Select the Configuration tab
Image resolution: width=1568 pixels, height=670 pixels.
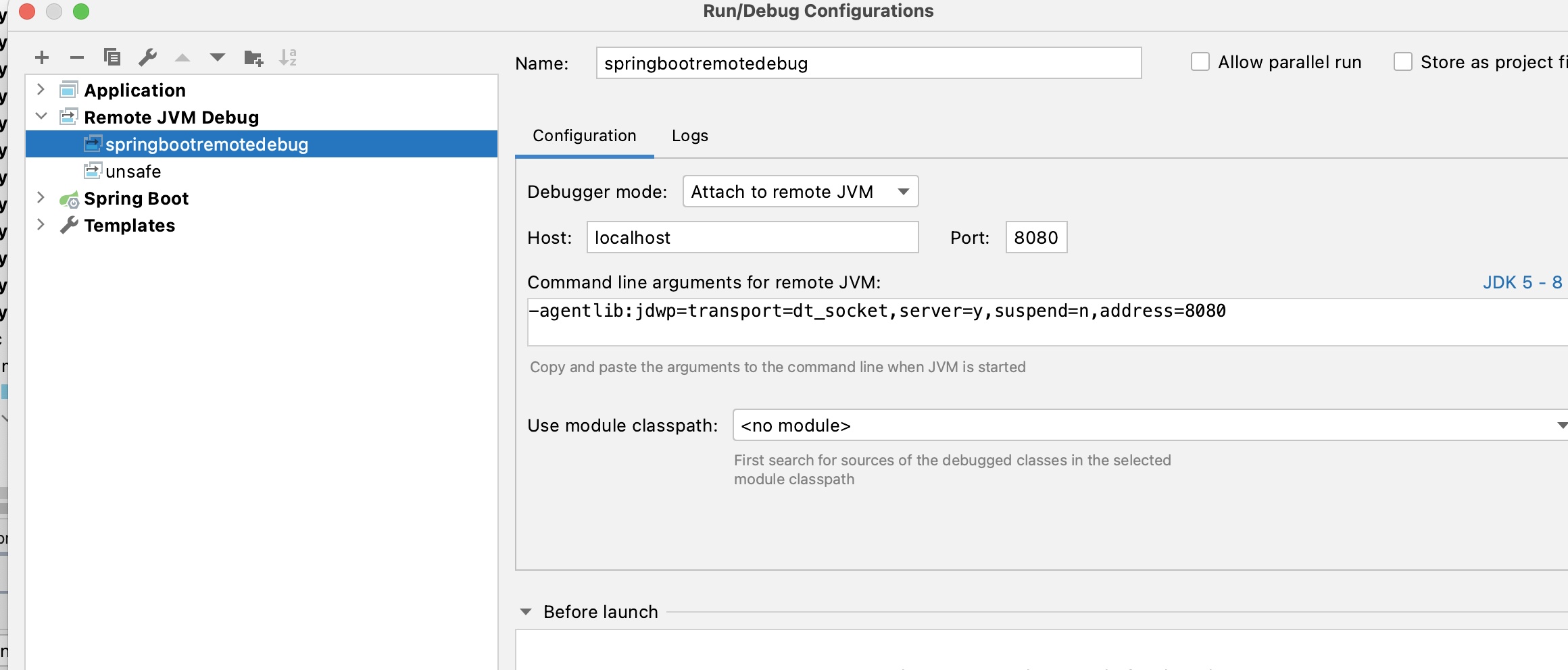pyautogui.click(x=584, y=136)
